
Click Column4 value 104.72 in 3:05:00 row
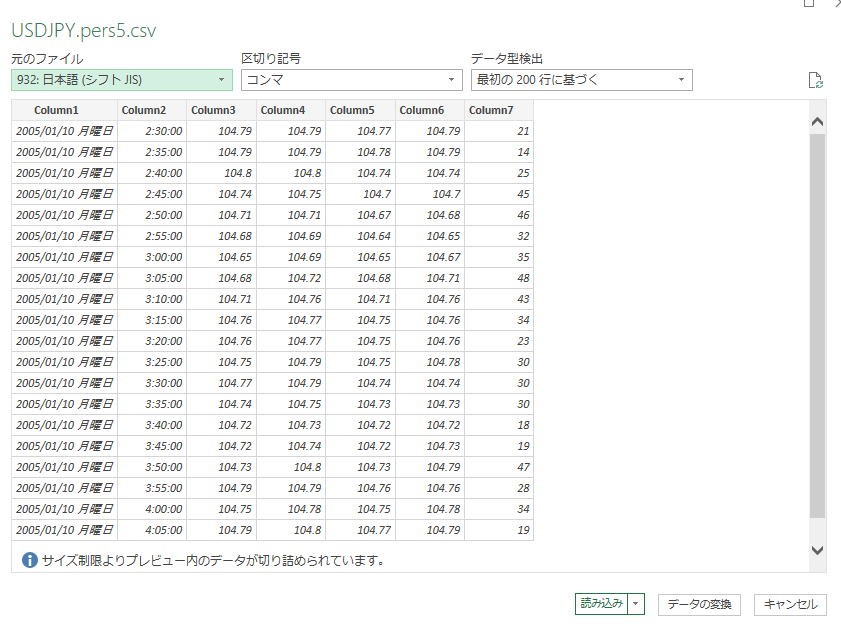coord(291,278)
